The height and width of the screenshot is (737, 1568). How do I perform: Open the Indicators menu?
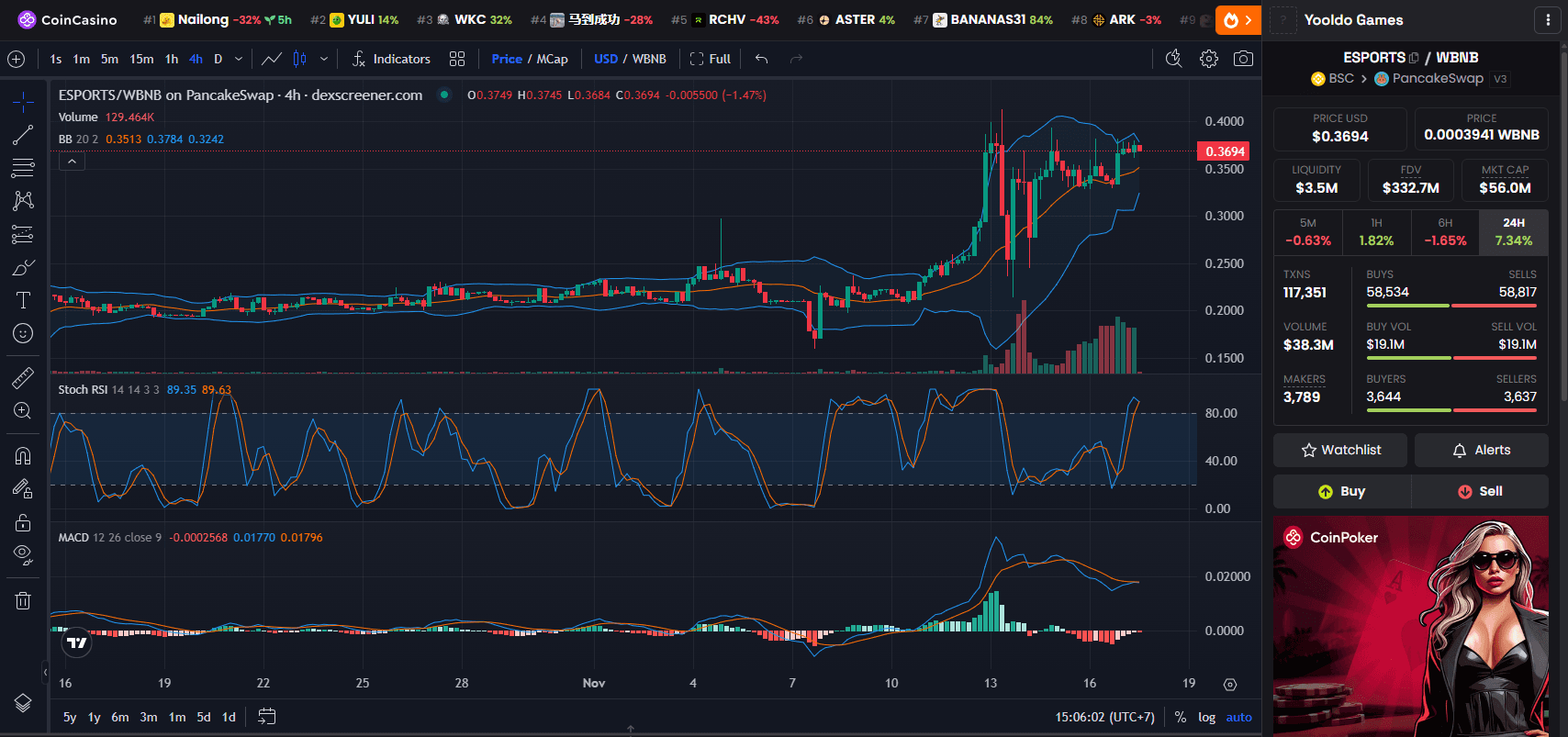tap(391, 59)
